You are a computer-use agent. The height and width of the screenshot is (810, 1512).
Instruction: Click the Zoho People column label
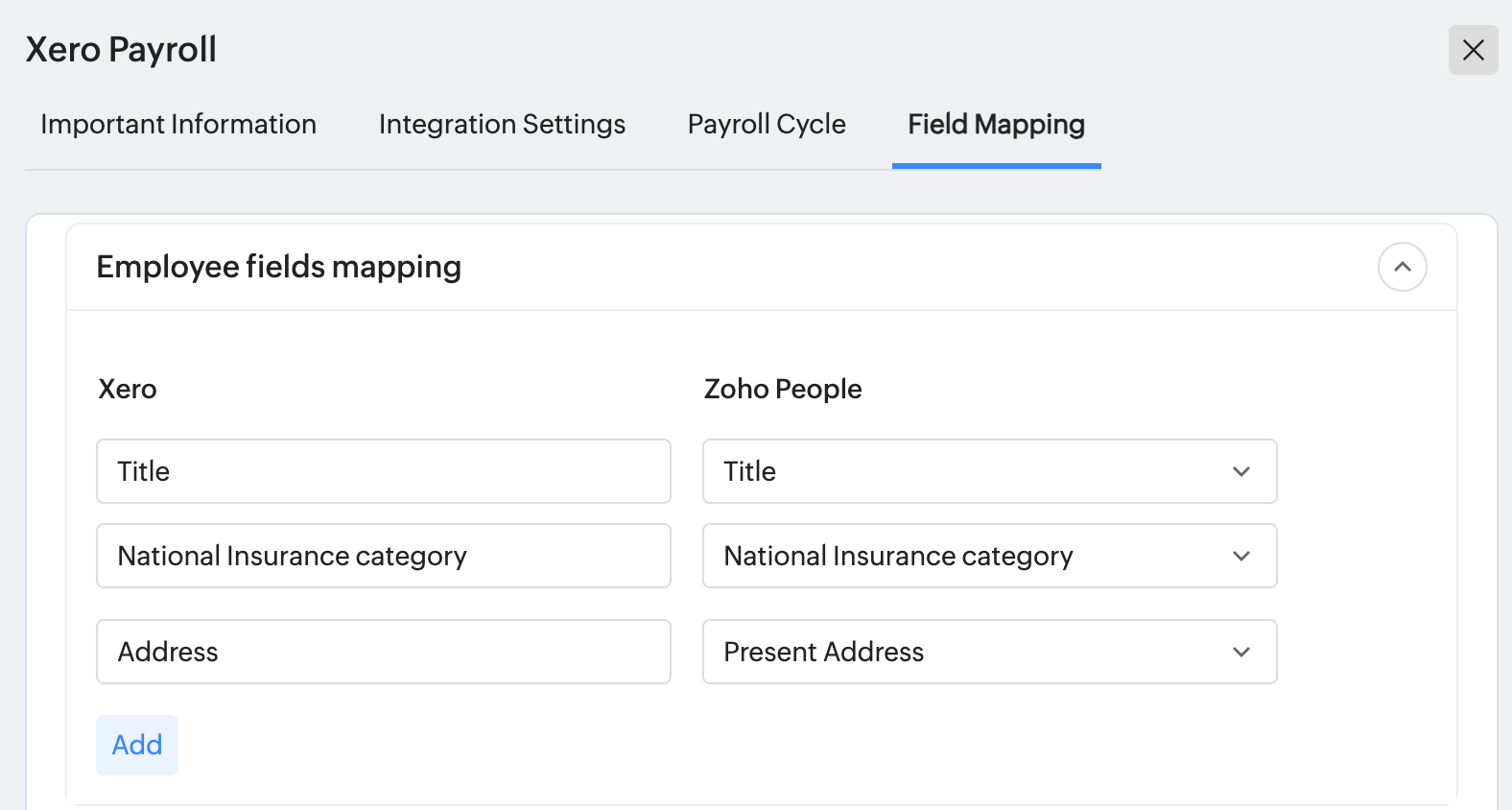(x=783, y=389)
